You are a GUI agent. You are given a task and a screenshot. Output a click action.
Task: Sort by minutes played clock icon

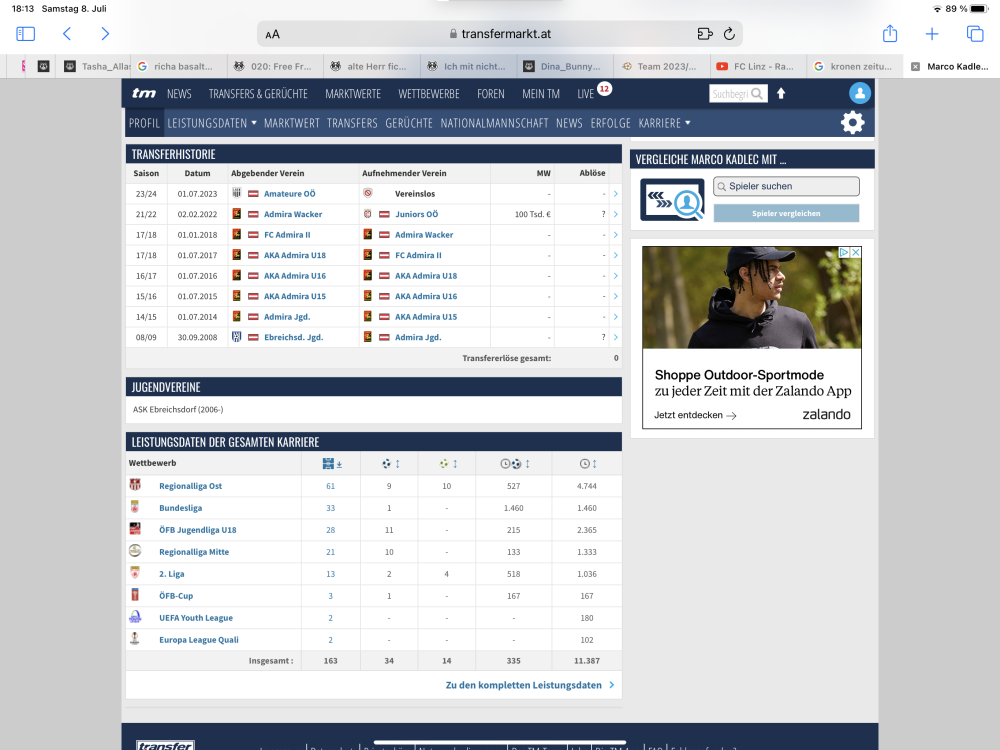point(586,464)
